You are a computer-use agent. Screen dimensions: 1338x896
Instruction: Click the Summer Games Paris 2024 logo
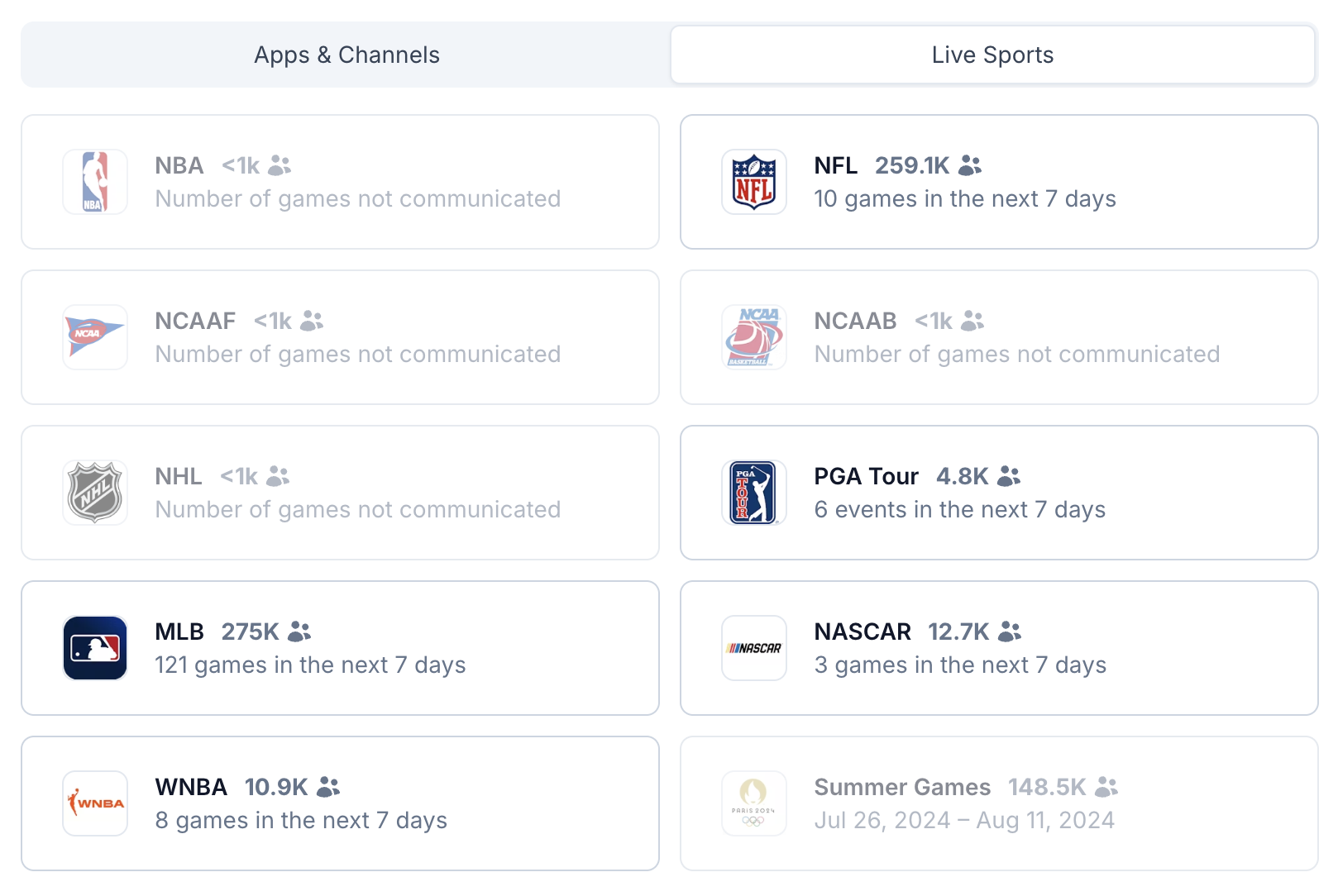[x=754, y=803]
